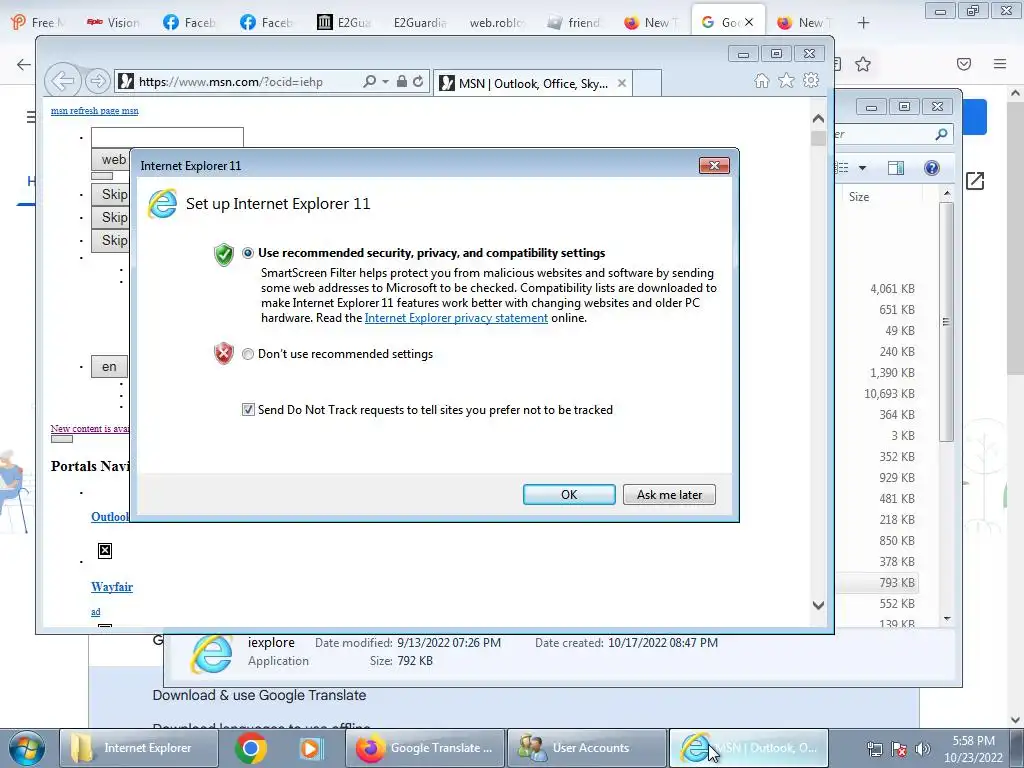Expand the Explorer view options dropdown arrow
The image size is (1024, 768).
pyautogui.click(x=862, y=168)
